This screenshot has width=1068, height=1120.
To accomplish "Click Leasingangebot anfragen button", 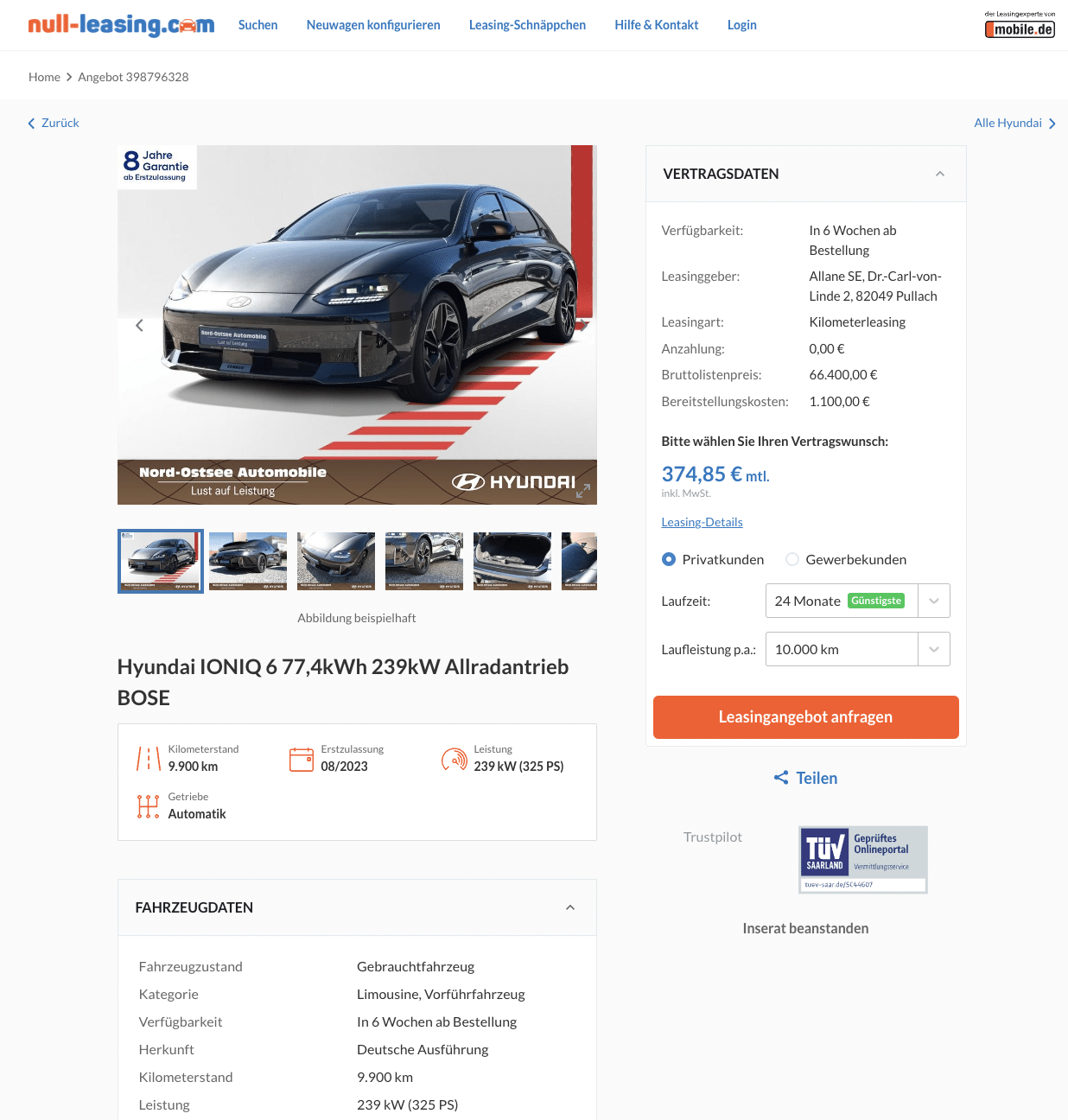I will [x=805, y=717].
